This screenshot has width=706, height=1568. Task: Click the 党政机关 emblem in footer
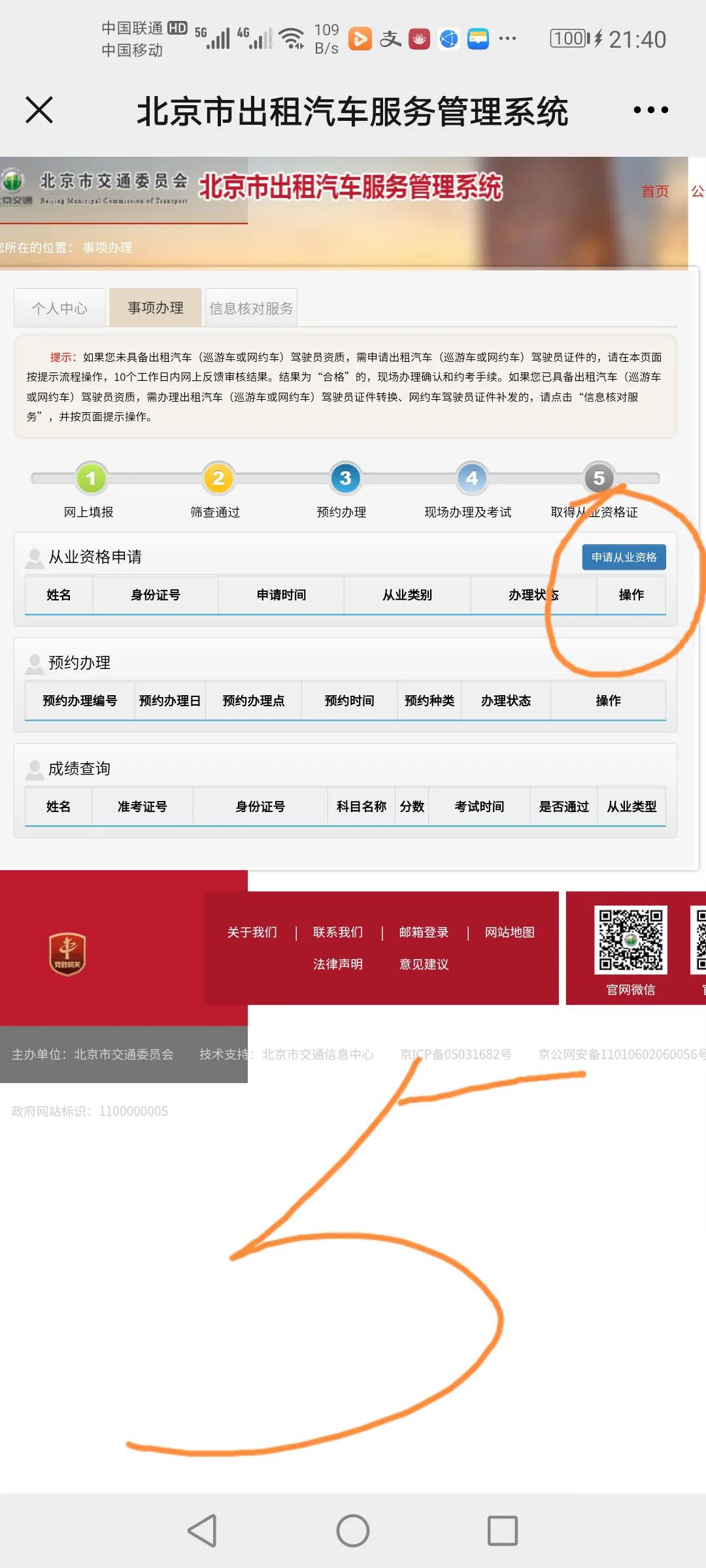(67, 954)
